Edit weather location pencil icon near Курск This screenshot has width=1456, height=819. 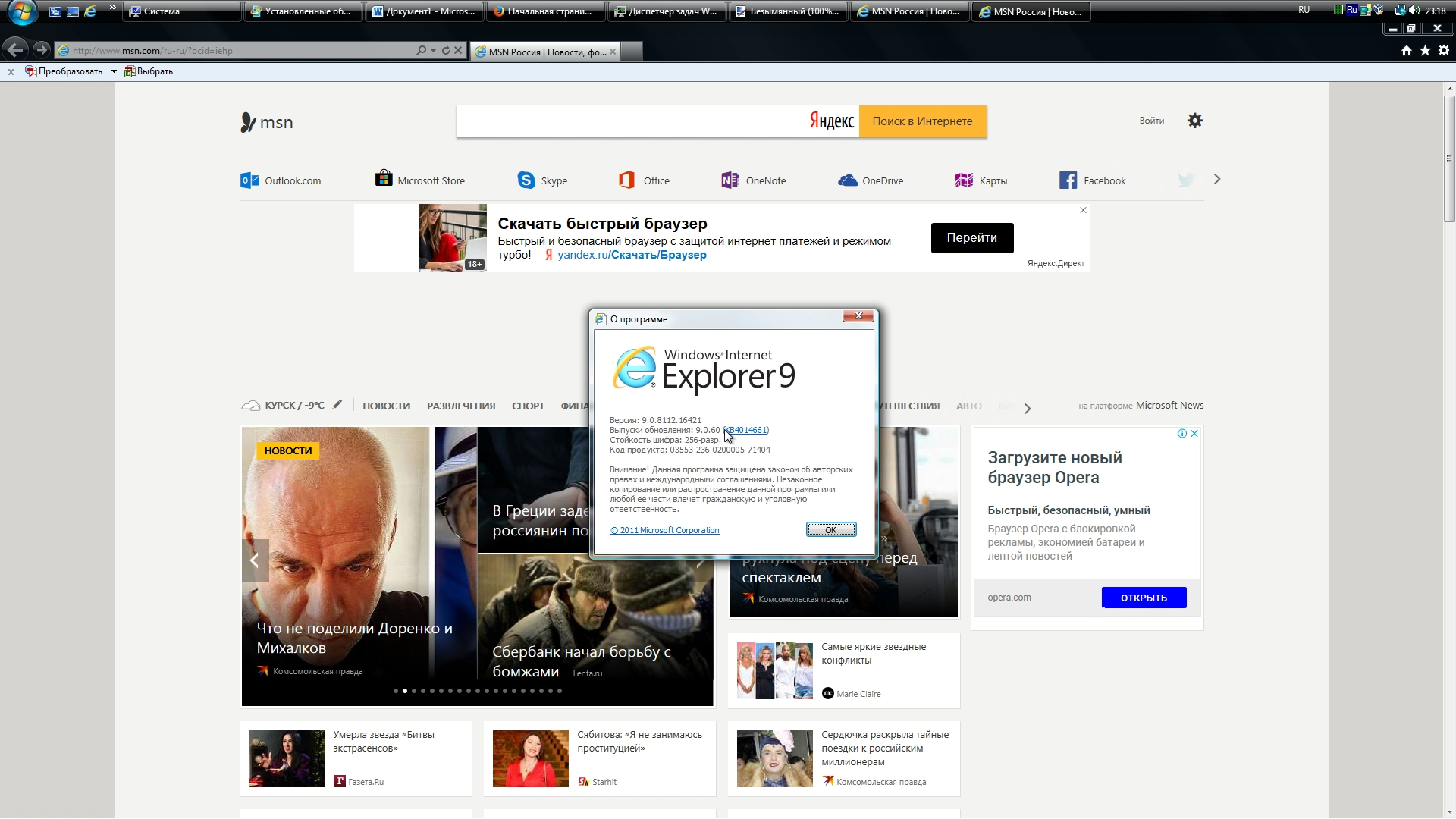(x=337, y=405)
